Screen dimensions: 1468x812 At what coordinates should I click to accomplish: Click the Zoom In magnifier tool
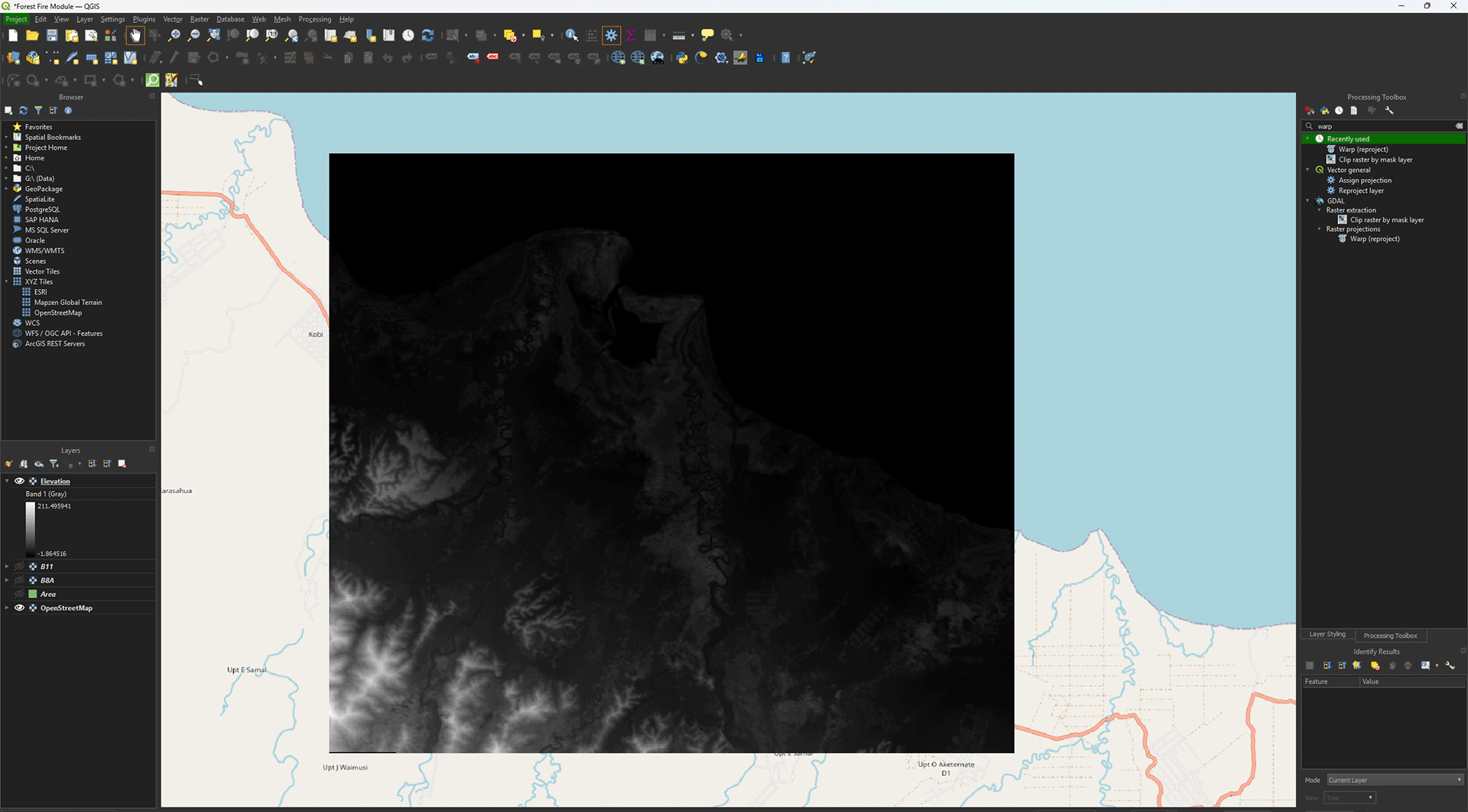point(174,35)
